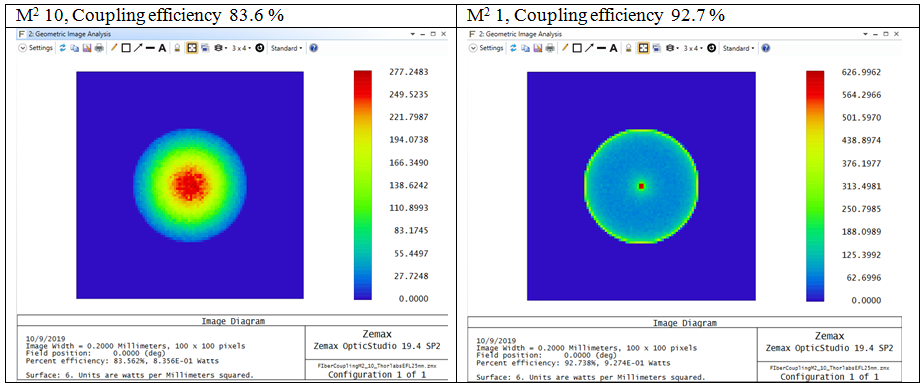The image size is (924, 385).
Task: Pick the rectangle draw tool in M² 10 window
Action: [x=126, y=48]
